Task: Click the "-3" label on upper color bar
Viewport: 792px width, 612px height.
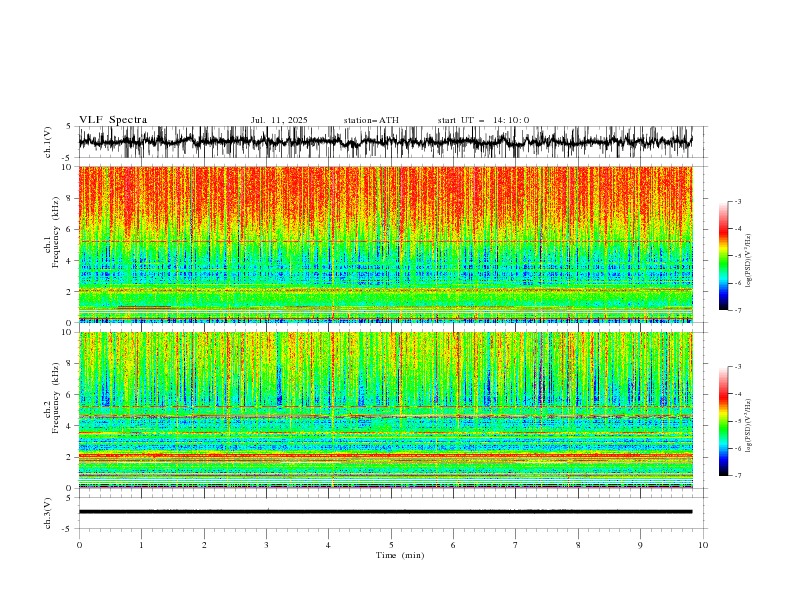Action: point(738,201)
